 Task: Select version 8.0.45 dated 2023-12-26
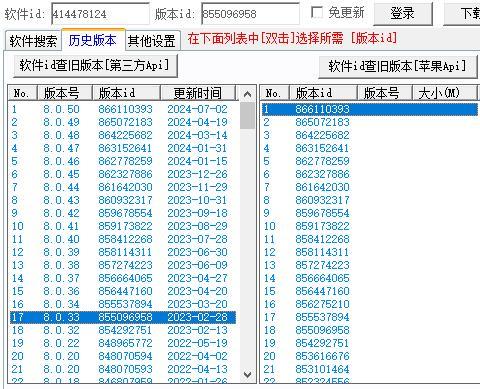point(123,174)
